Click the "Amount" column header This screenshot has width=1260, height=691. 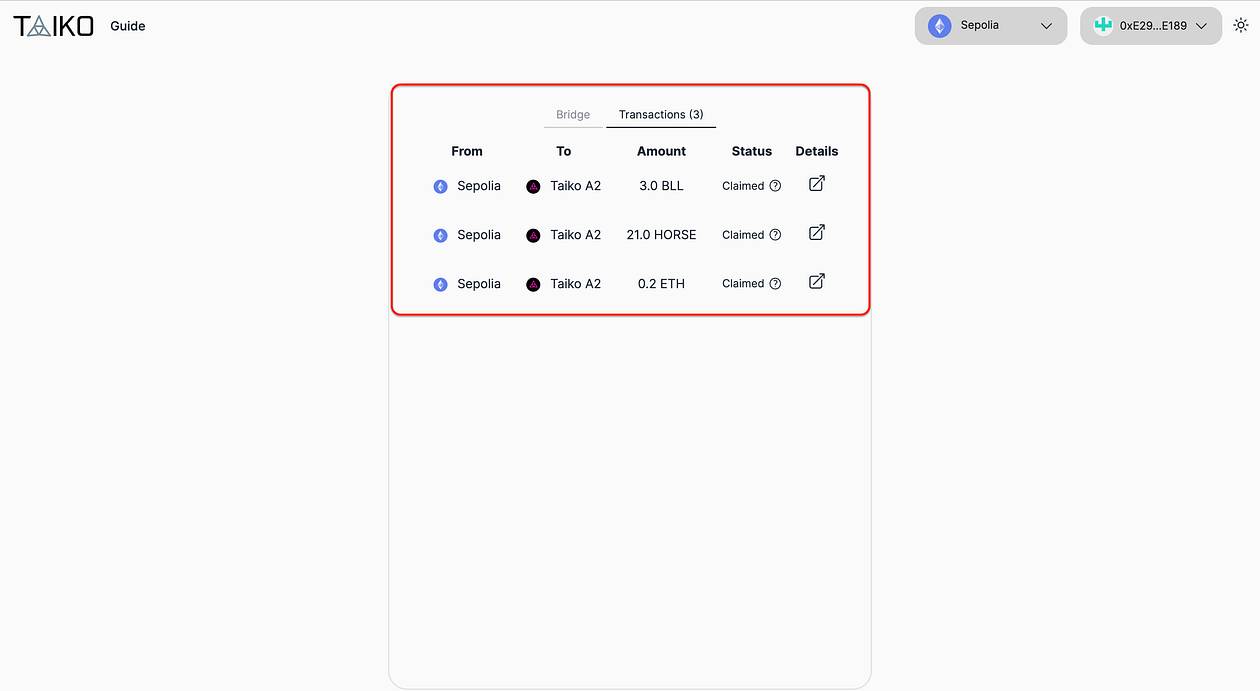(x=661, y=151)
